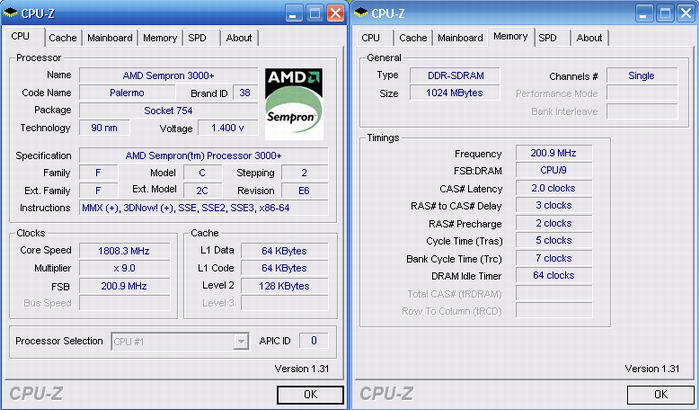Viewport: 699px width, 410px height.
Task: Click Specification field AMD Sempron(tm) Processor 3000+
Action: [204, 156]
